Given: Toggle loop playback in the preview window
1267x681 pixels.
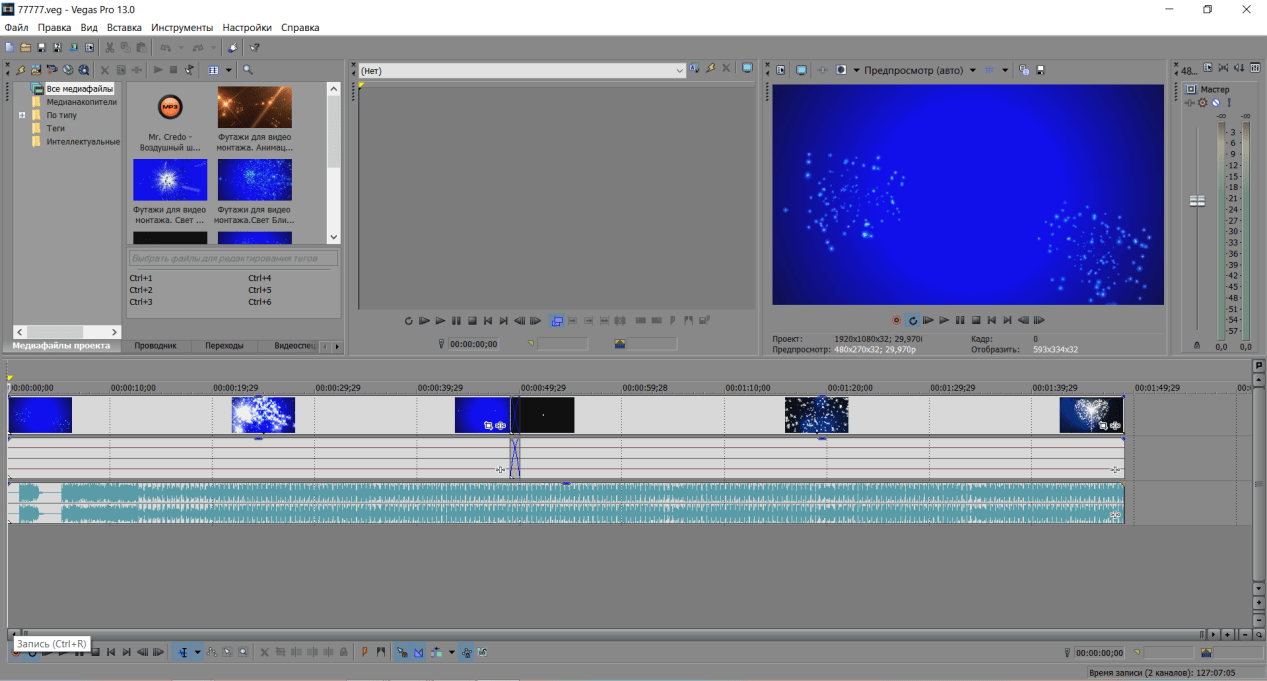Looking at the screenshot, I should tap(912, 320).
